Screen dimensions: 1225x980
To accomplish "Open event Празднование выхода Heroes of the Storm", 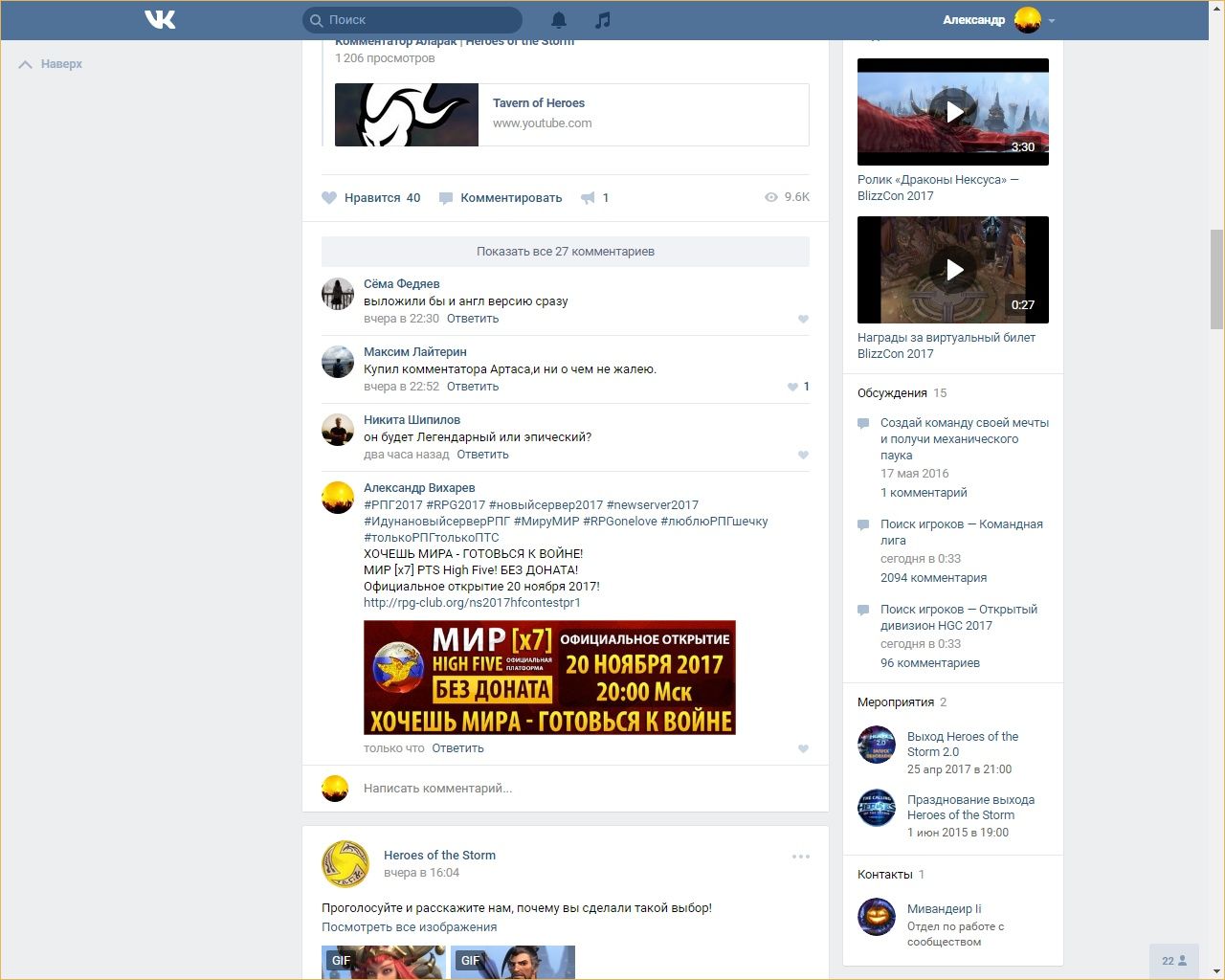I will (x=971, y=808).
